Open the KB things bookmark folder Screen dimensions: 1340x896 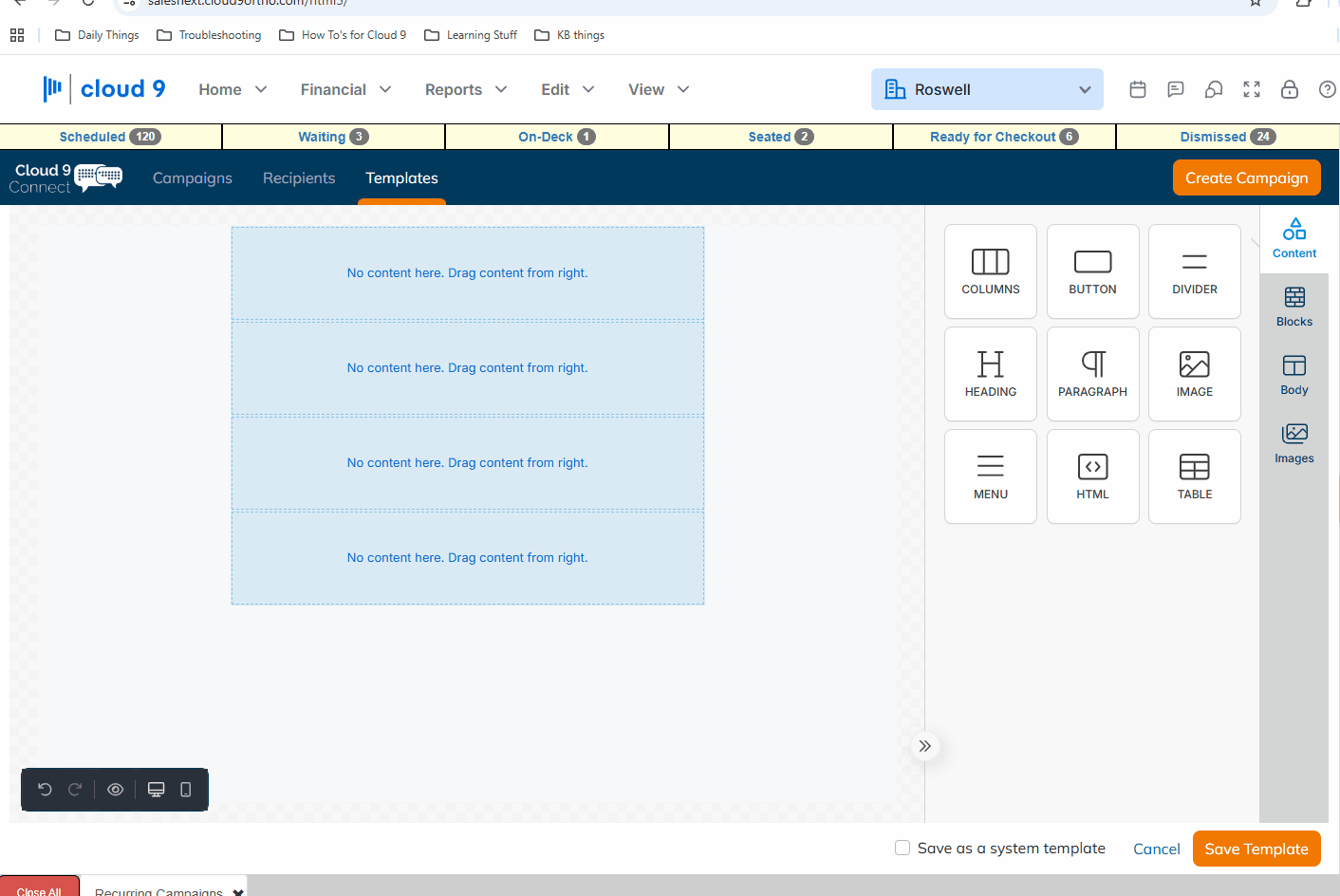(x=569, y=35)
